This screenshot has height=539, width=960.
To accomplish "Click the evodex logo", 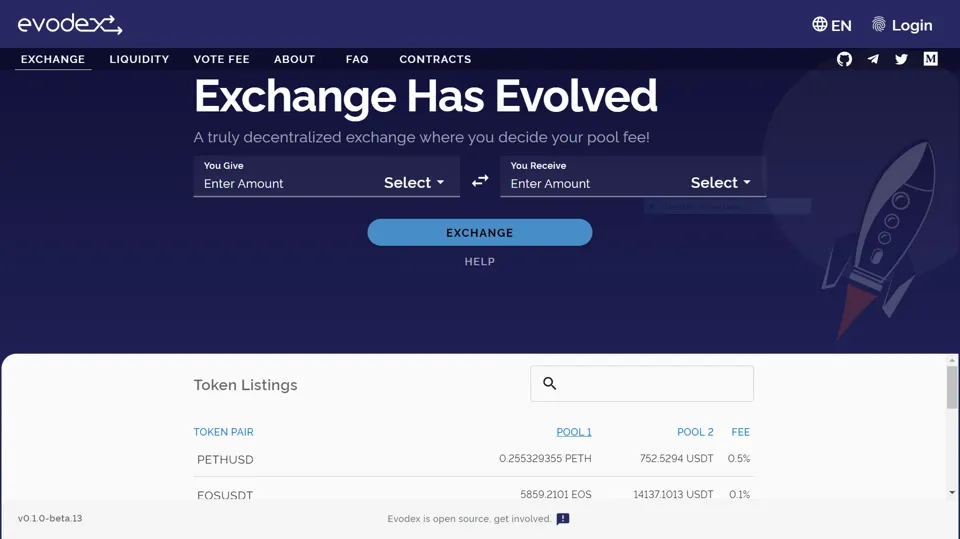I will [70, 24].
